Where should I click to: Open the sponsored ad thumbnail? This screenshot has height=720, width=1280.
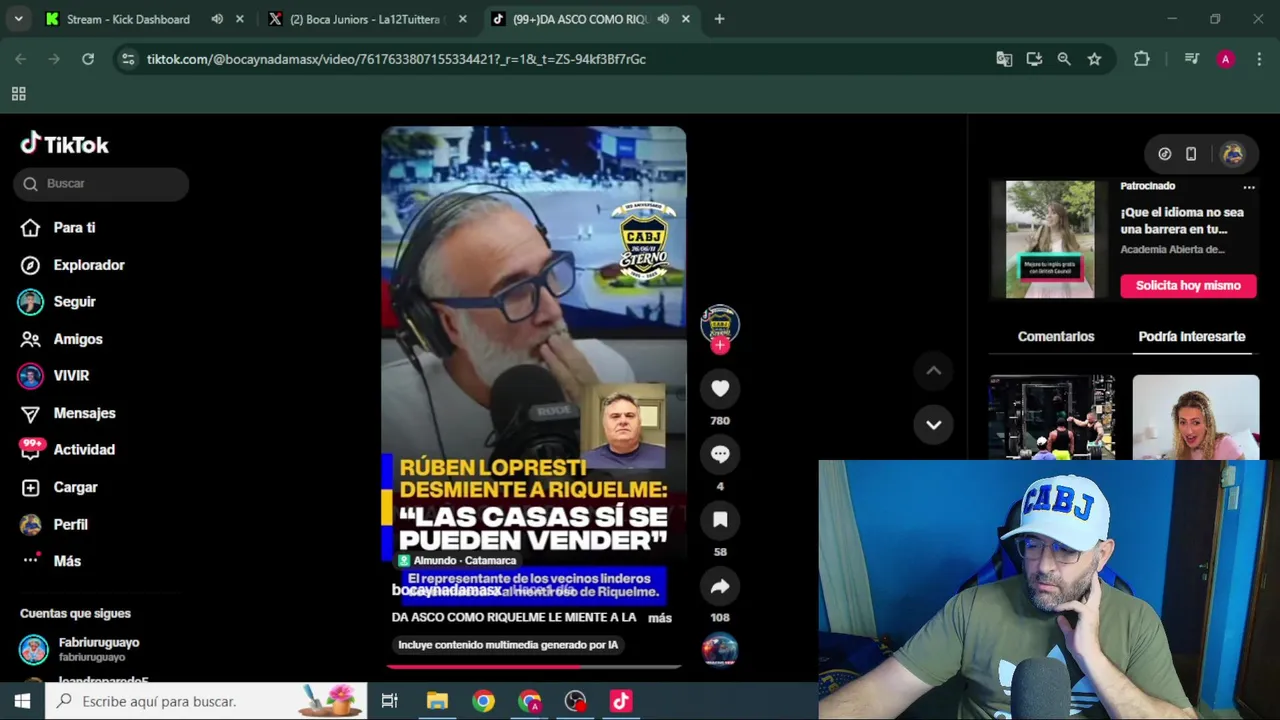click(x=1050, y=240)
